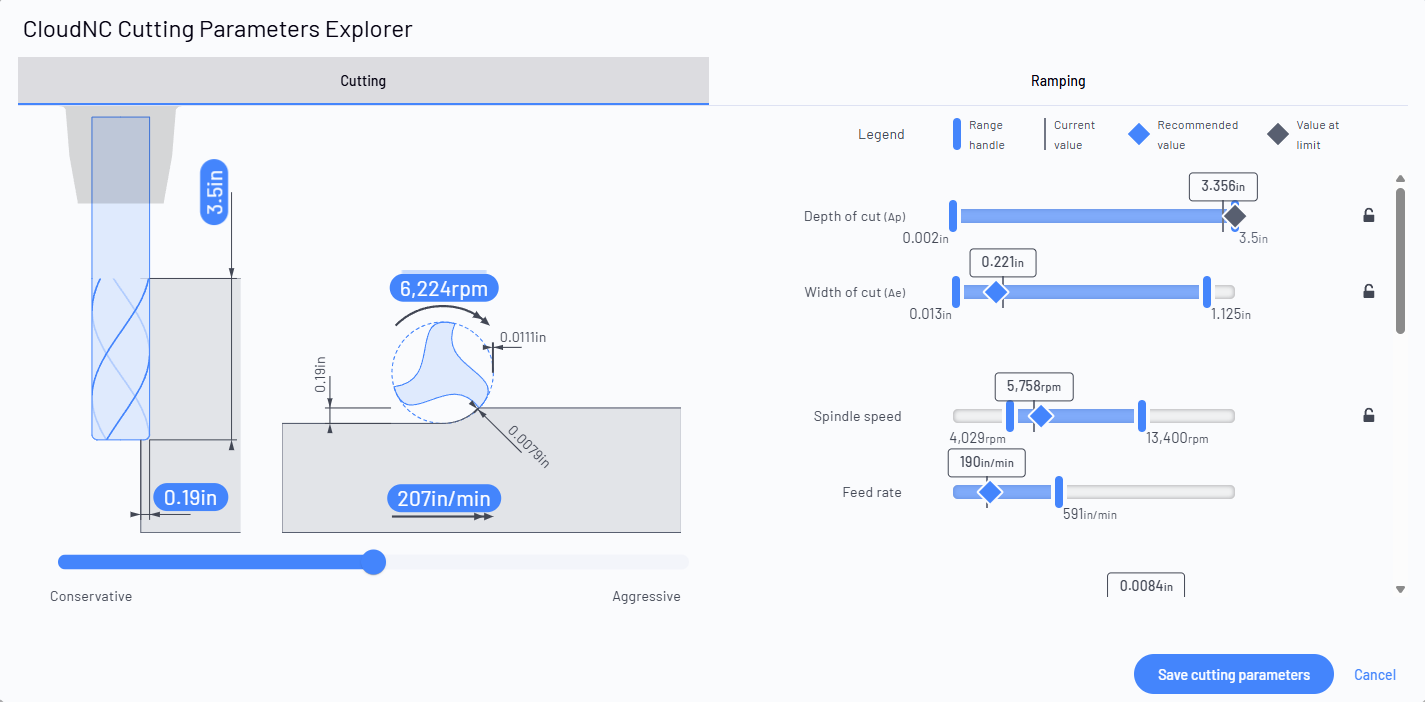1425x702 pixels.
Task: Click the Width of cut recommended diamond
Action: tap(995, 292)
